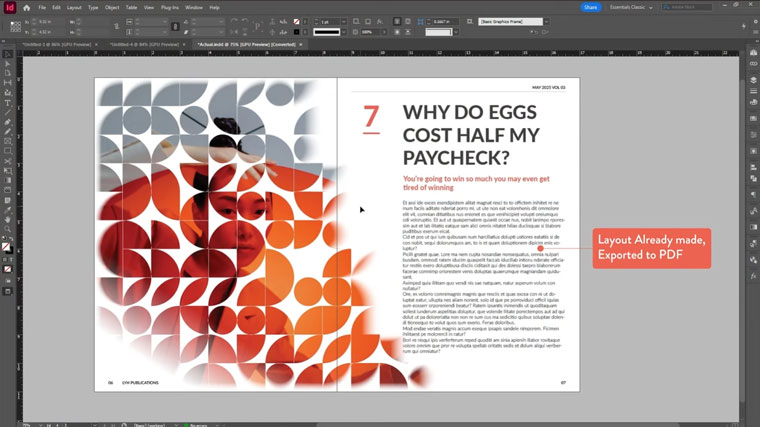Select the Scissors tool

pos(8,161)
